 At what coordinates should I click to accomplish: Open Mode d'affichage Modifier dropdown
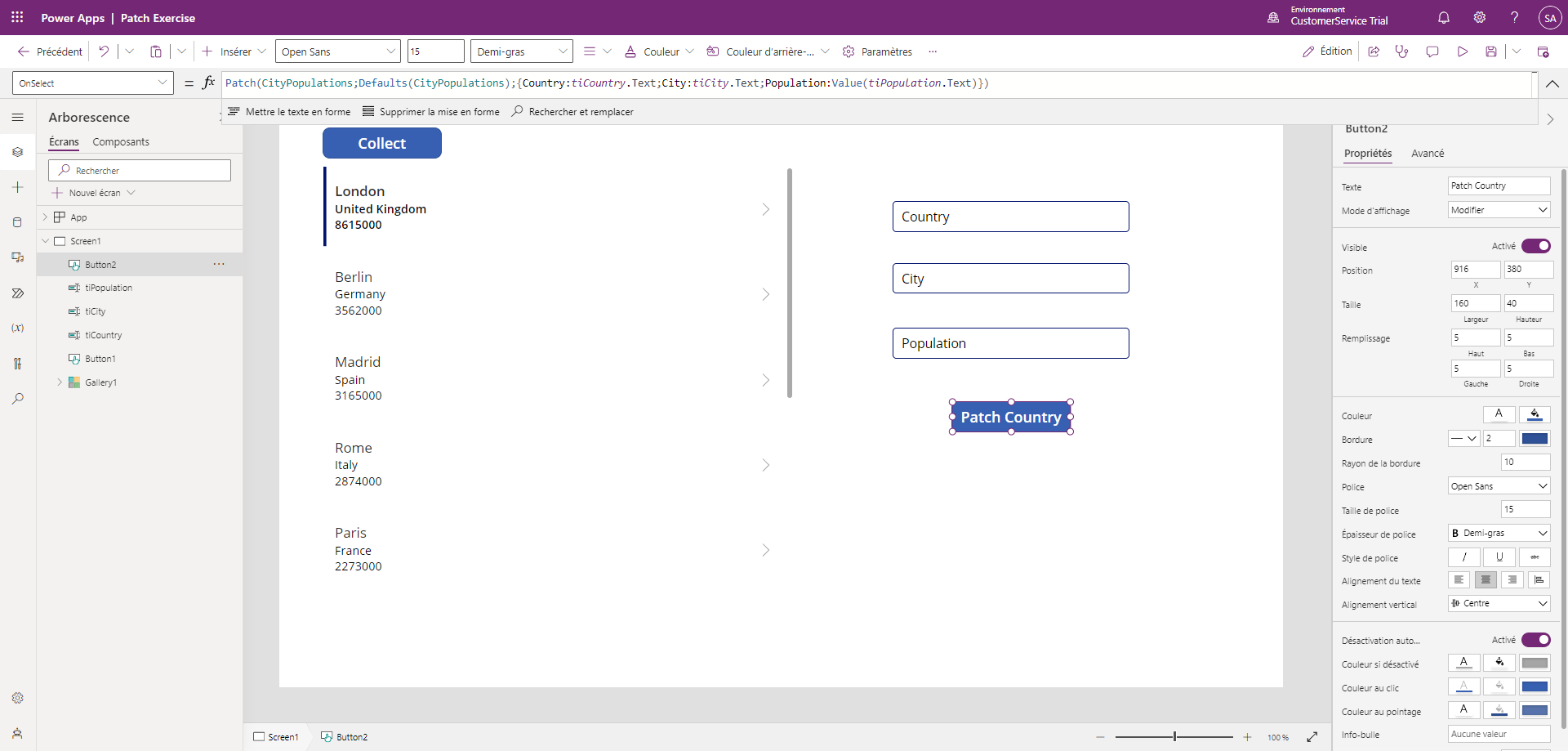coord(1499,210)
